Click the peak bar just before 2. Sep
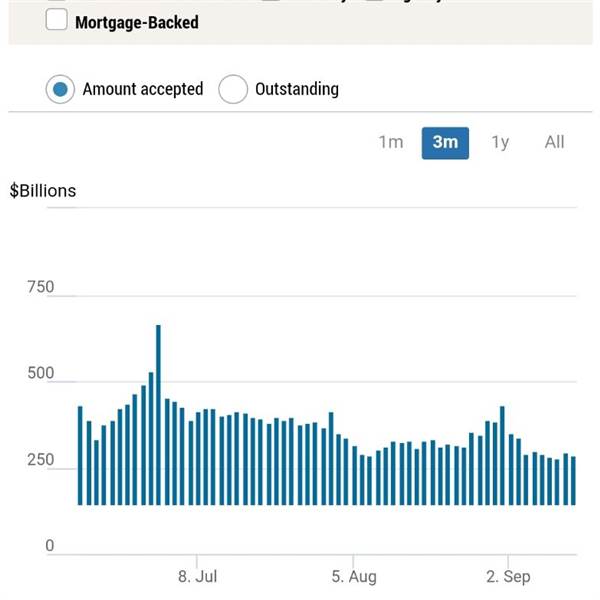Screen dimensions: 600x600 502,455
